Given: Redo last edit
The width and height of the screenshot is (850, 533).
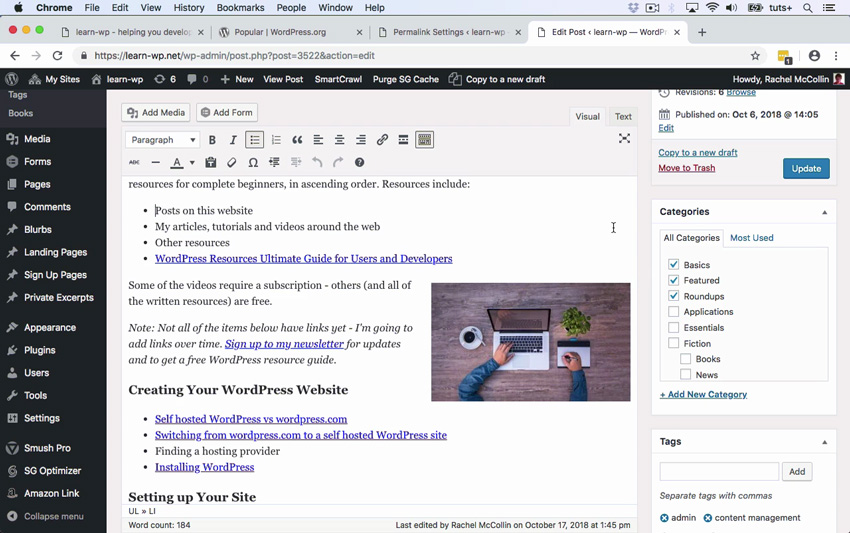Looking at the screenshot, I should click(x=338, y=162).
